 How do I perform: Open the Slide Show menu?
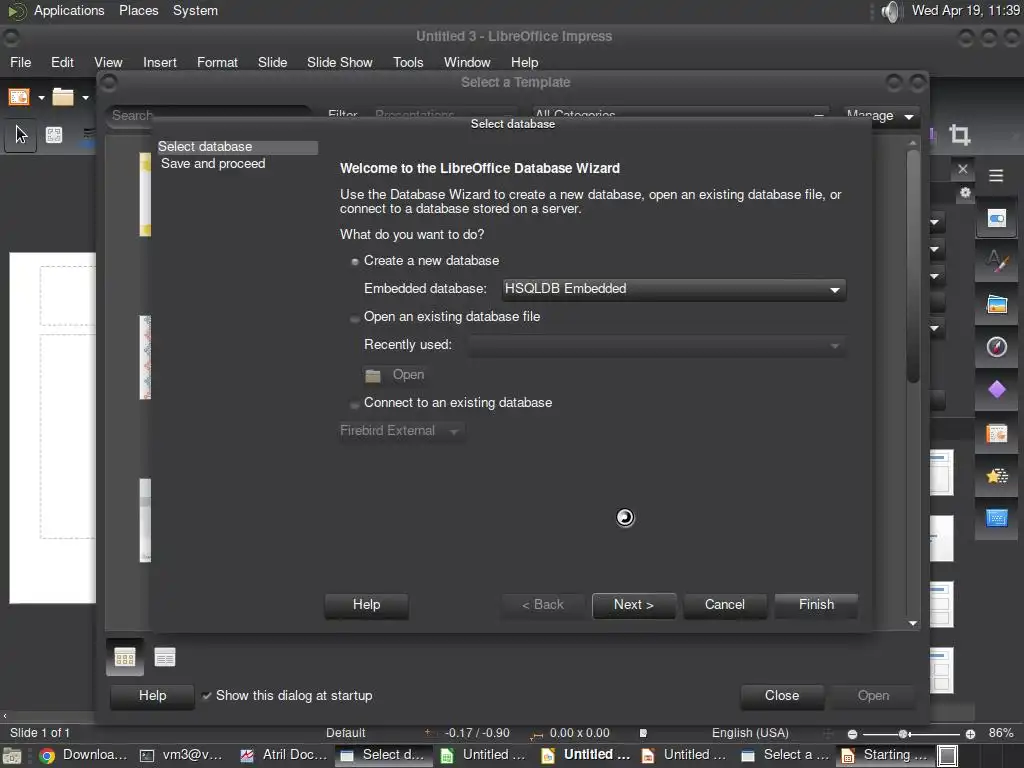340,63
